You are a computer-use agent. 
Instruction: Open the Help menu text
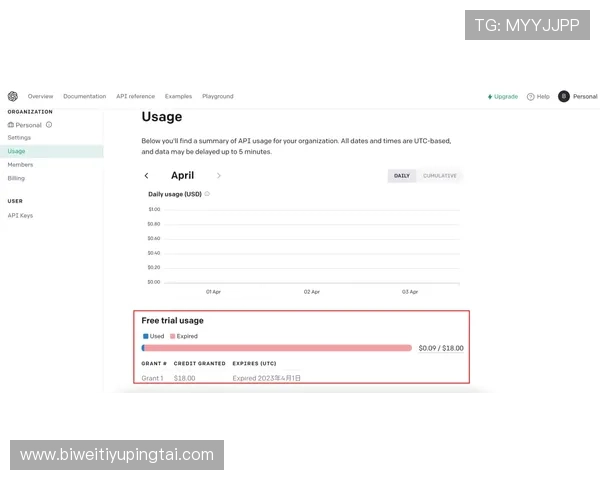coord(543,96)
